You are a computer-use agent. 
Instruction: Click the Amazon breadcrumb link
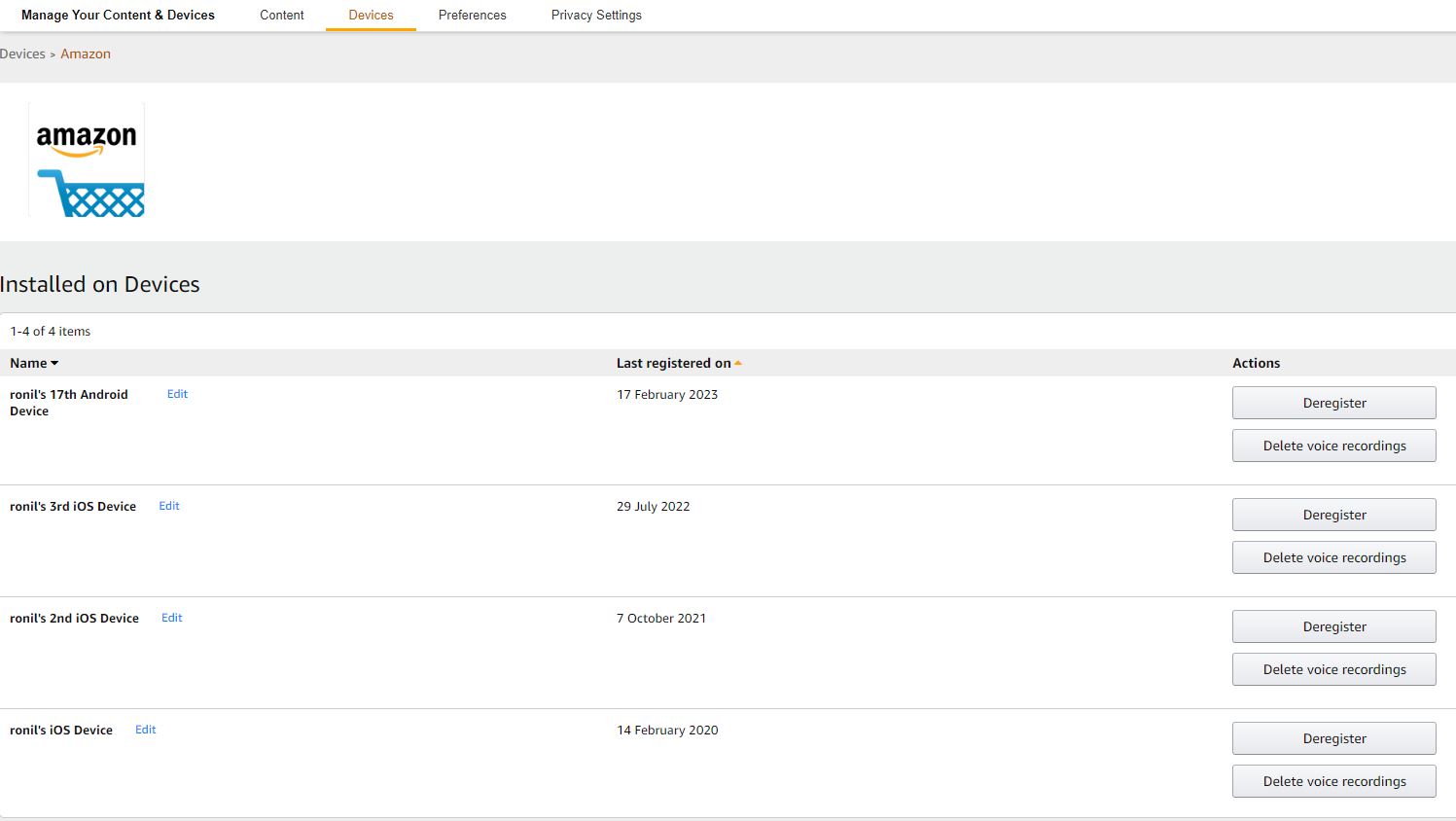[86, 54]
